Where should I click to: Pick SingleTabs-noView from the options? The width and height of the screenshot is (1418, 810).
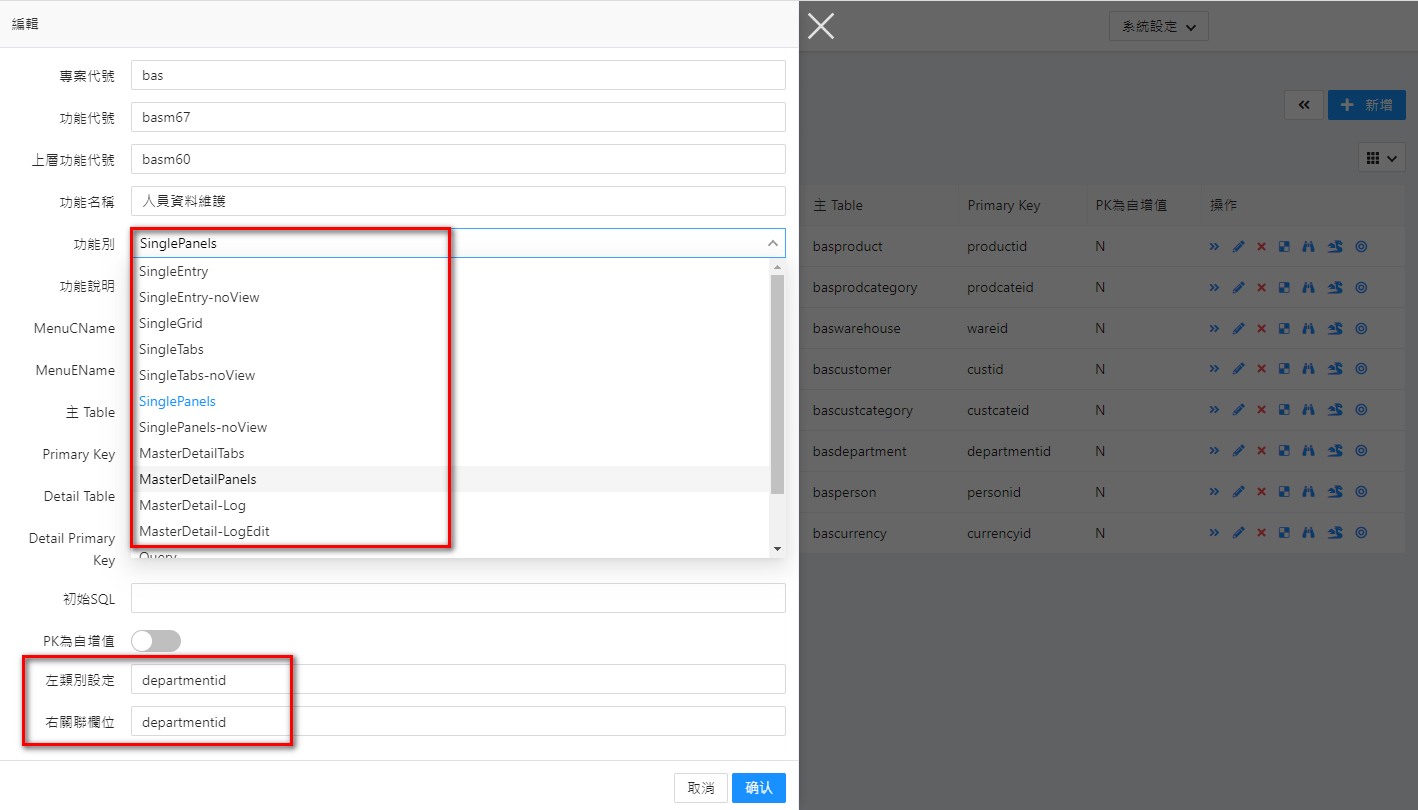click(197, 375)
